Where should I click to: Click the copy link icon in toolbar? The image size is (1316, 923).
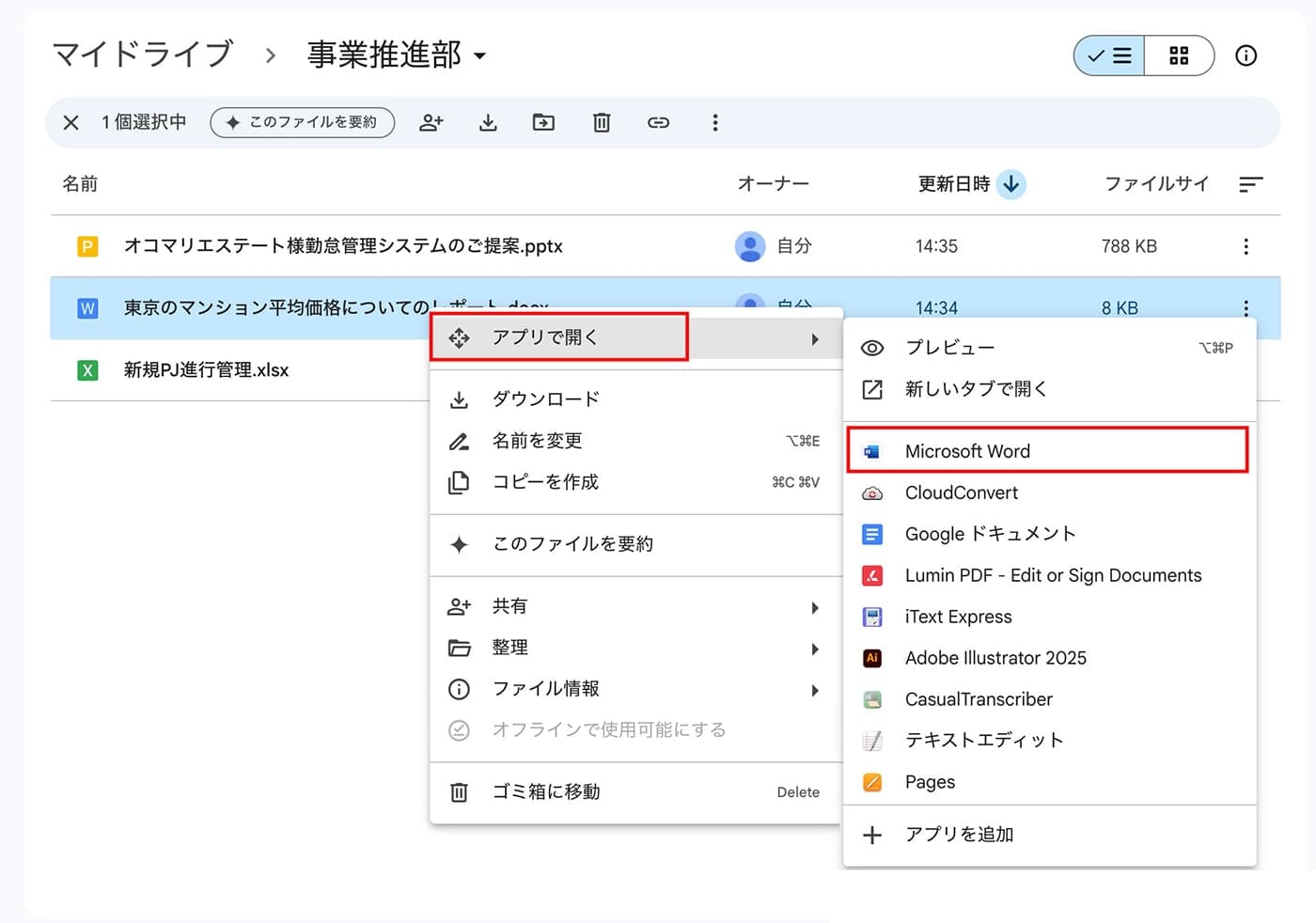[x=658, y=122]
